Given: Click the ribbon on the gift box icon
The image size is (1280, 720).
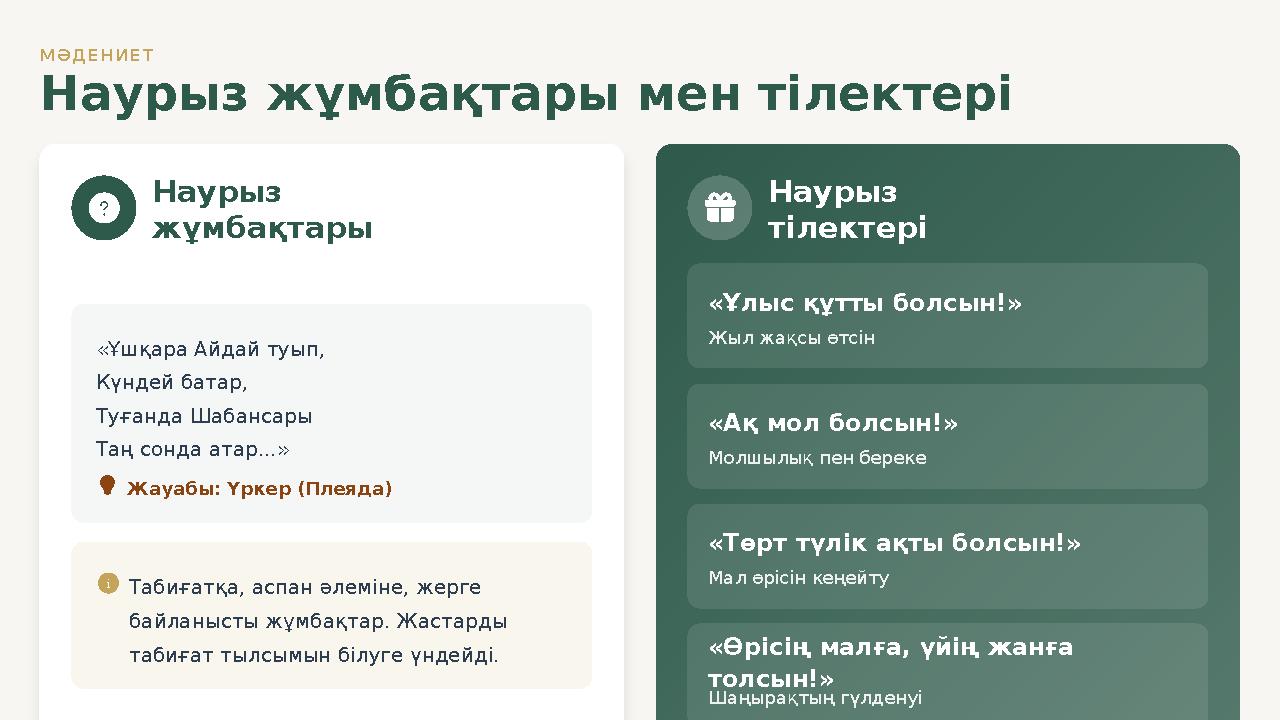Looking at the screenshot, I should pos(719,198).
